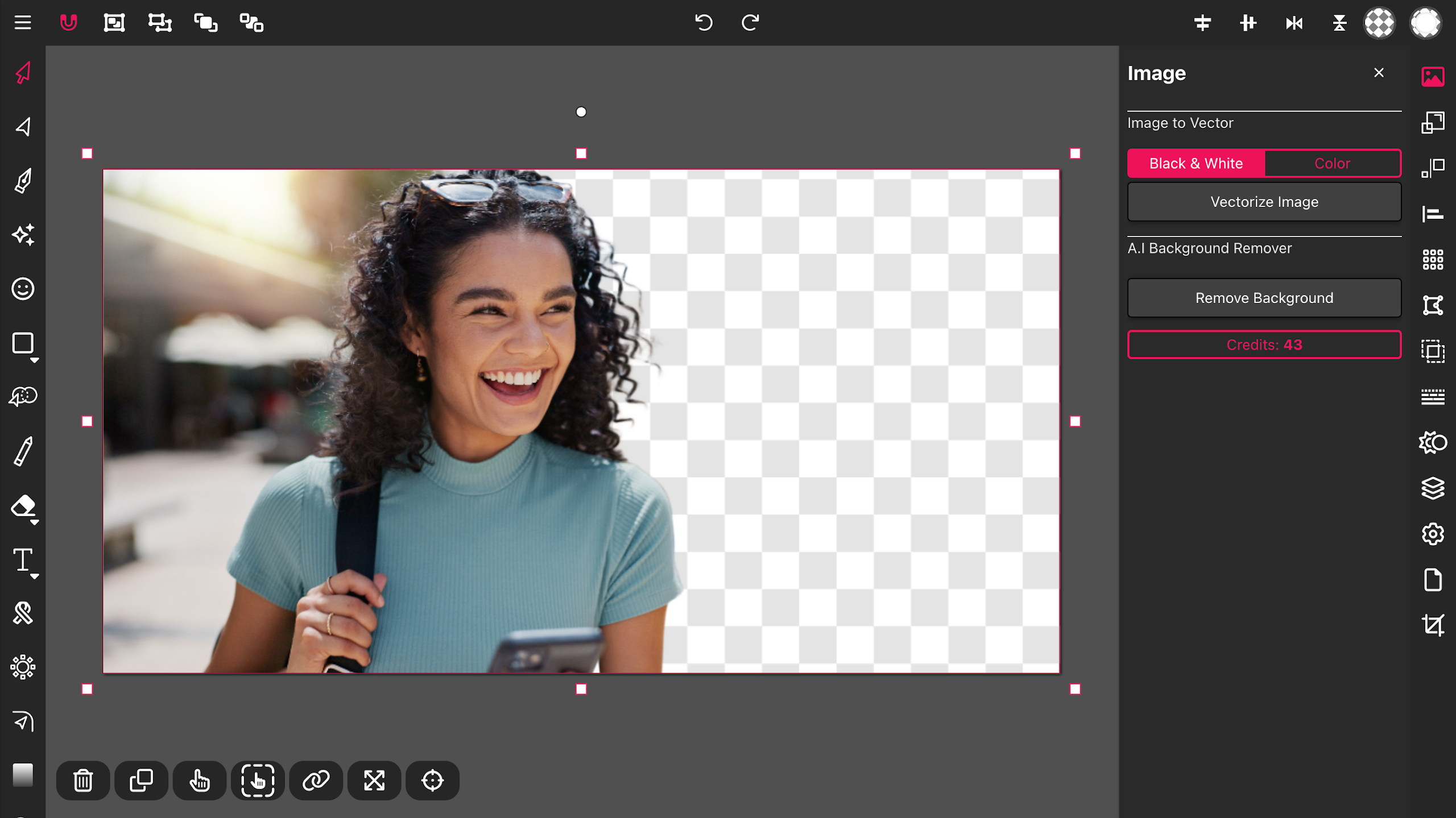
Task: Select Black & White vectorize mode
Action: [x=1196, y=163]
